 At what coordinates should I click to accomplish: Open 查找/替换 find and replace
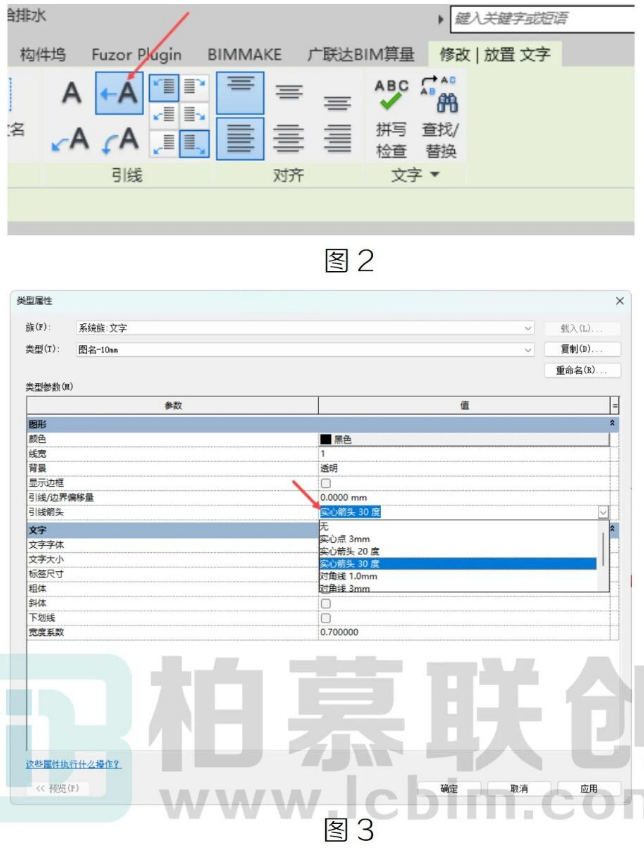click(x=440, y=118)
